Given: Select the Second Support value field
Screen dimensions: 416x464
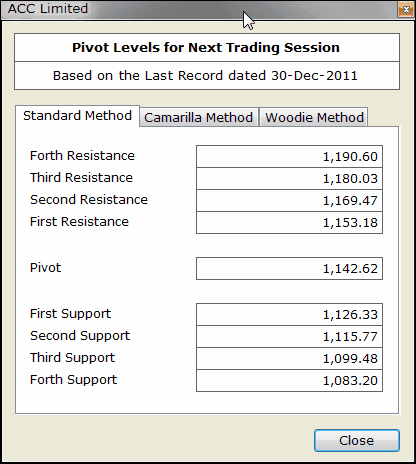Looking at the screenshot, I should 289,336.
